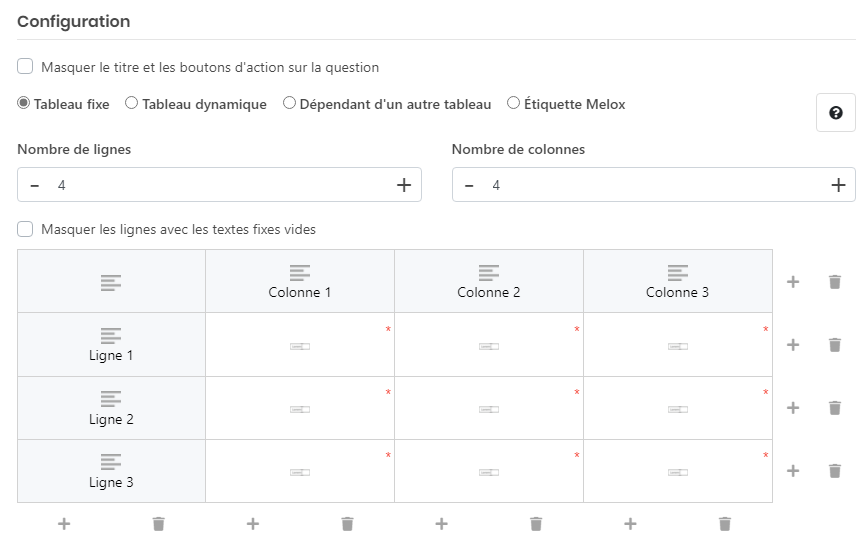Select the 'Étiquette Melox' radio option

[x=514, y=103]
